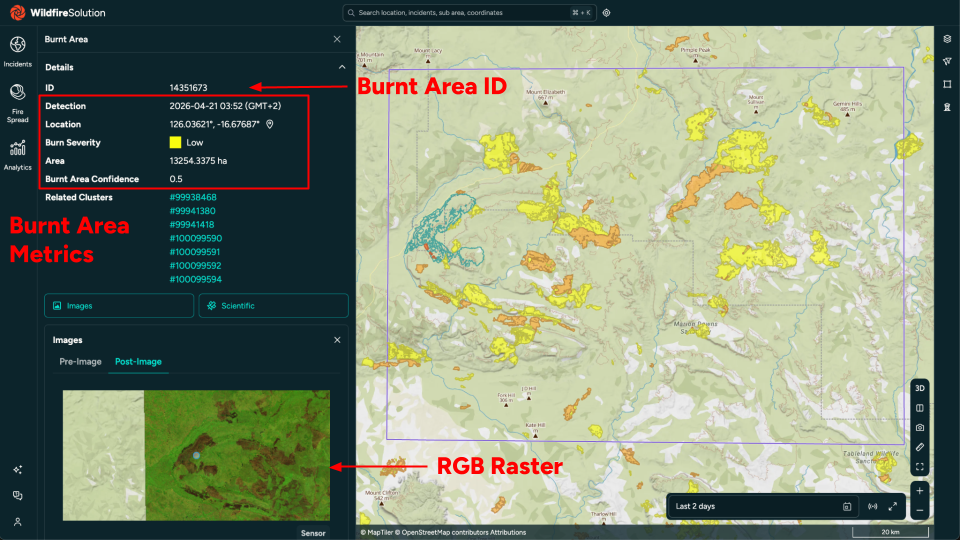Viewport: 960px width, 540px height.
Task: Click the WildfireSolution logo
Action: (x=58, y=12)
